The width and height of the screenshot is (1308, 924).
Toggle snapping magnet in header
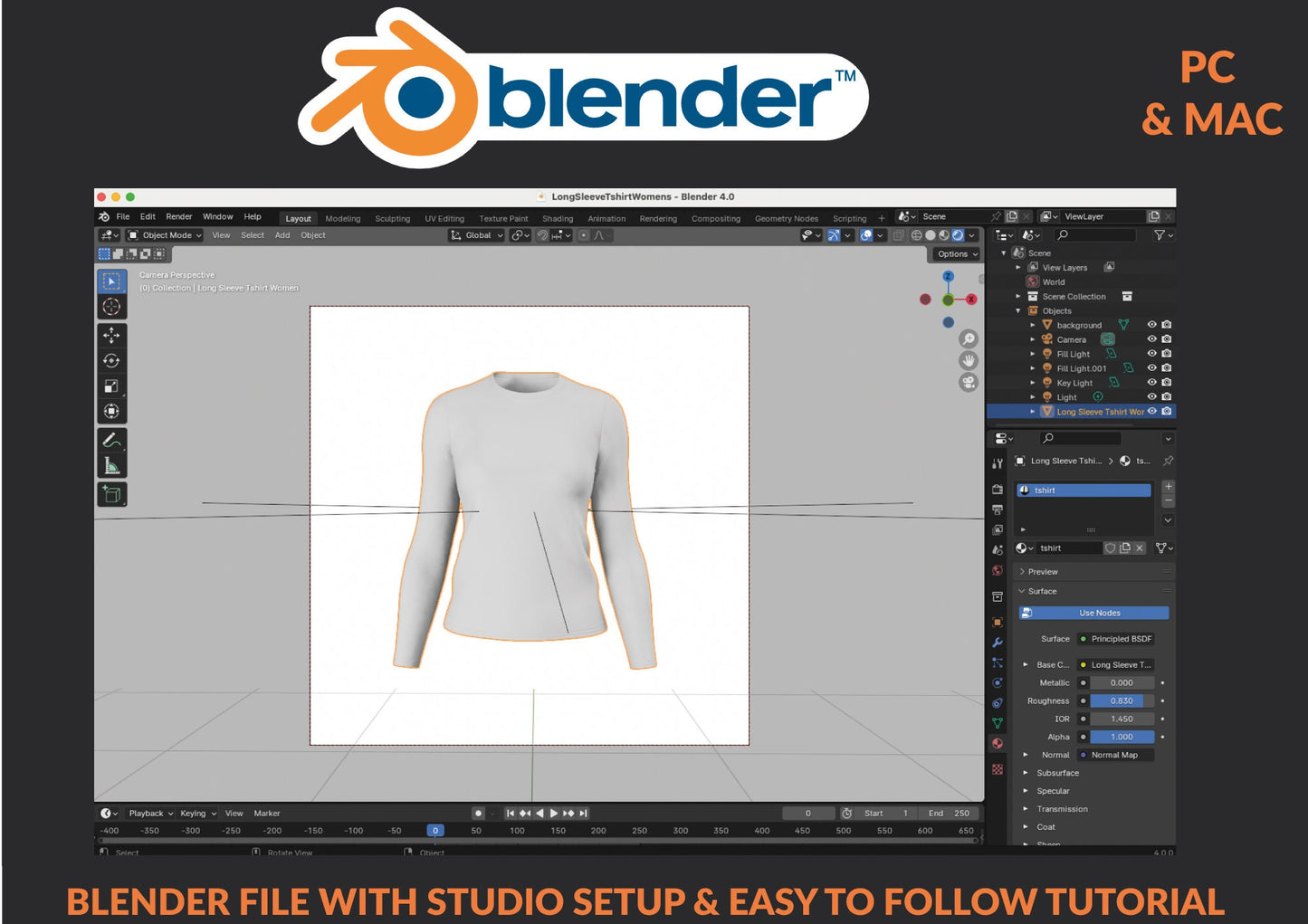[542, 235]
